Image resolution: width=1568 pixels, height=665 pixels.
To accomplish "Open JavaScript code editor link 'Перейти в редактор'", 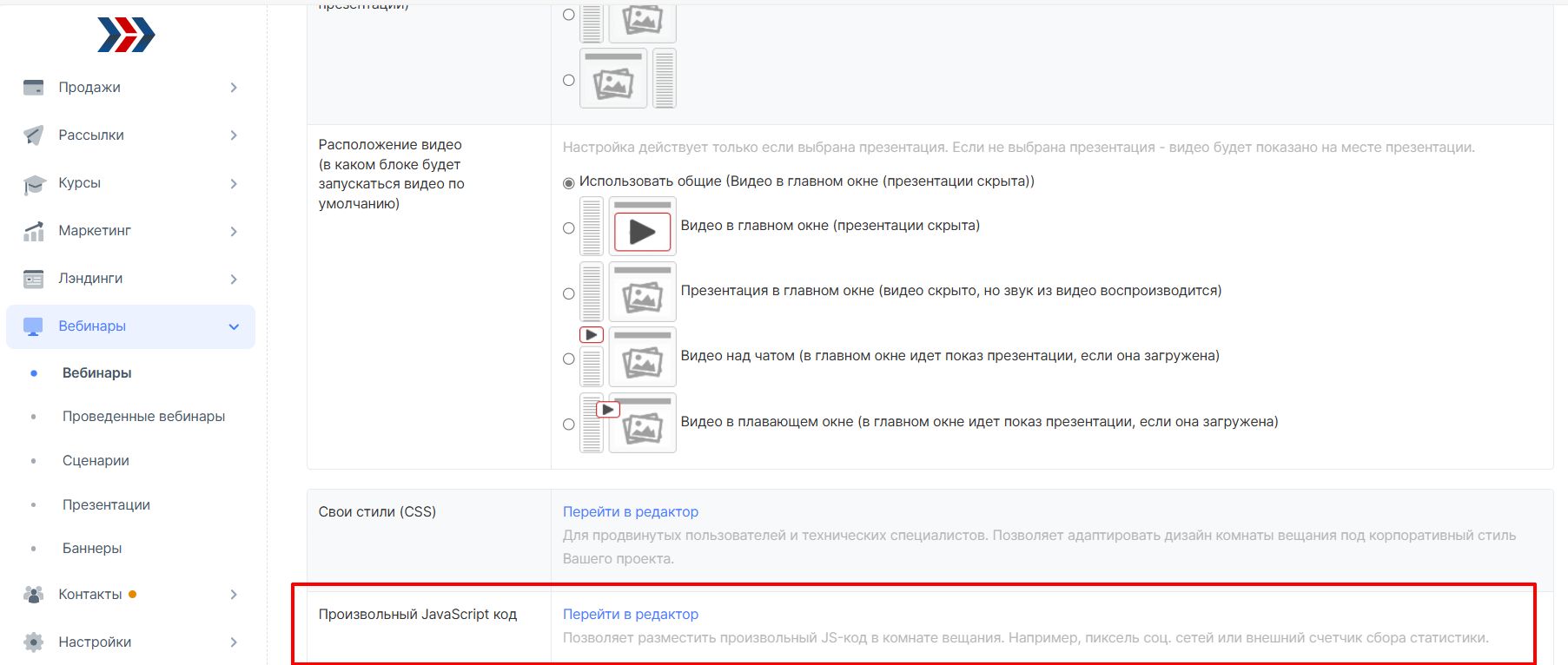I will [631, 615].
